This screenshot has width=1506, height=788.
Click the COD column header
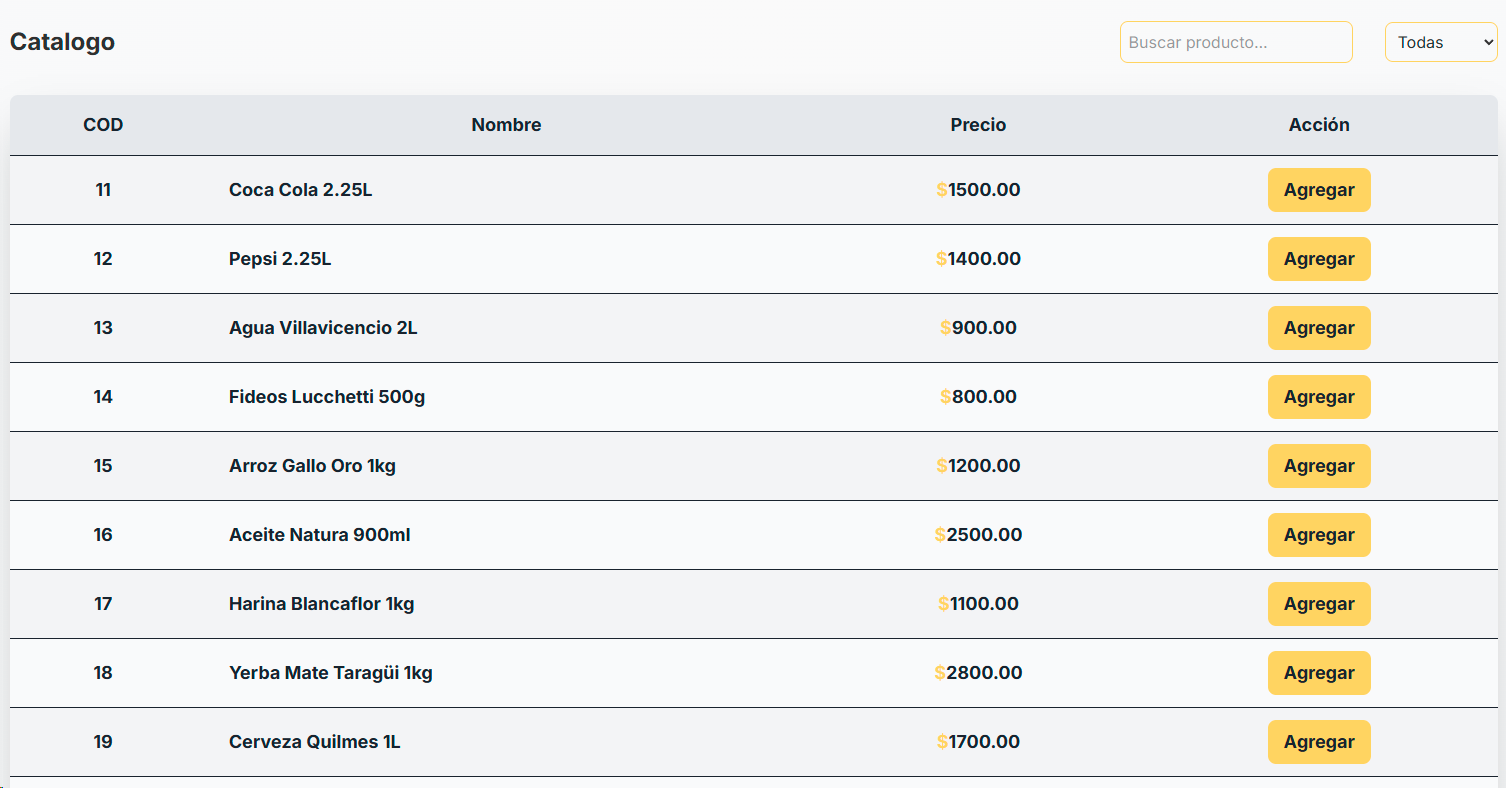pos(103,125)
